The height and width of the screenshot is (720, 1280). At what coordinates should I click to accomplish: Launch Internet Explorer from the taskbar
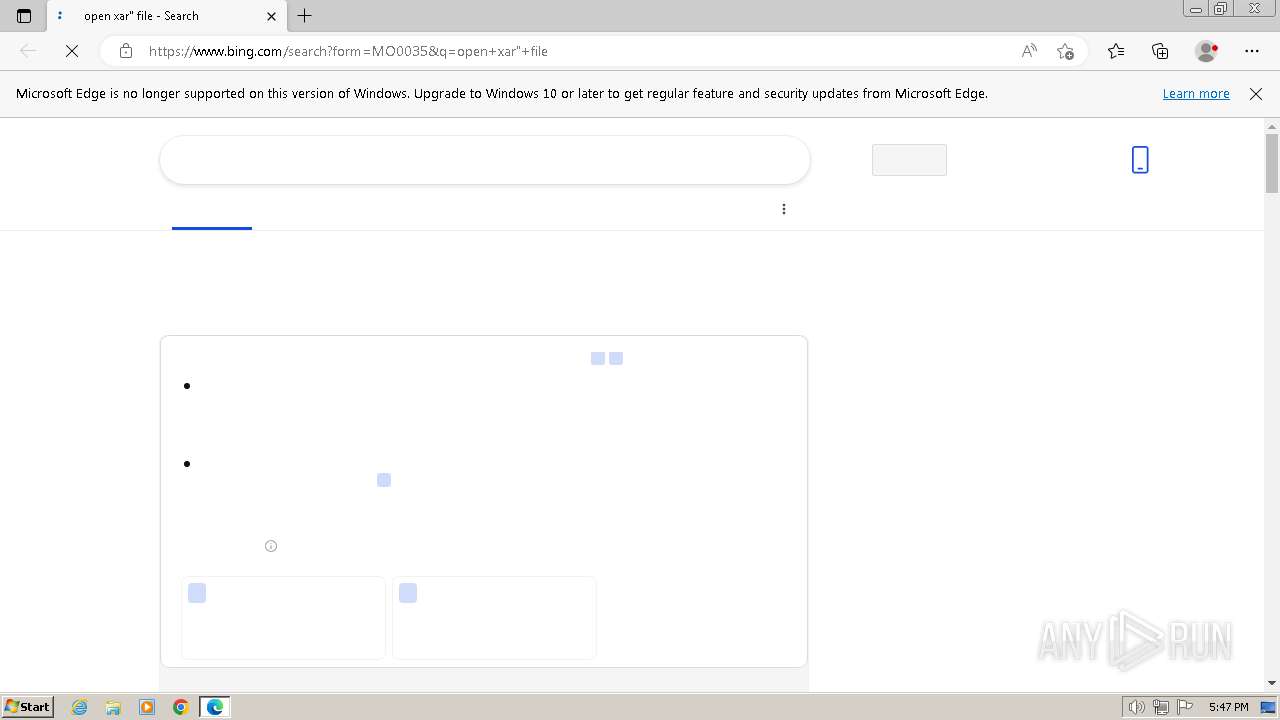(x=80, y=707)
